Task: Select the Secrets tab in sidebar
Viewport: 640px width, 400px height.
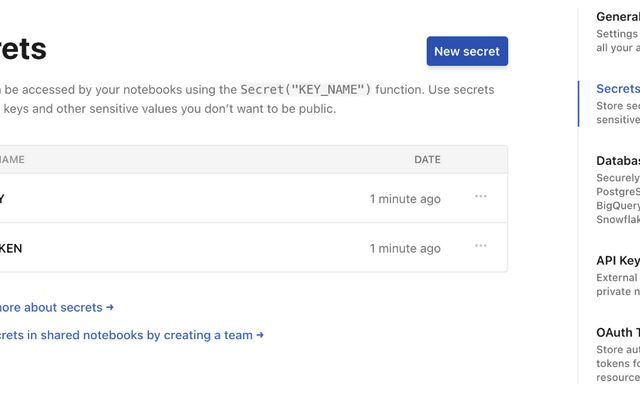Action: coord(617,89)
